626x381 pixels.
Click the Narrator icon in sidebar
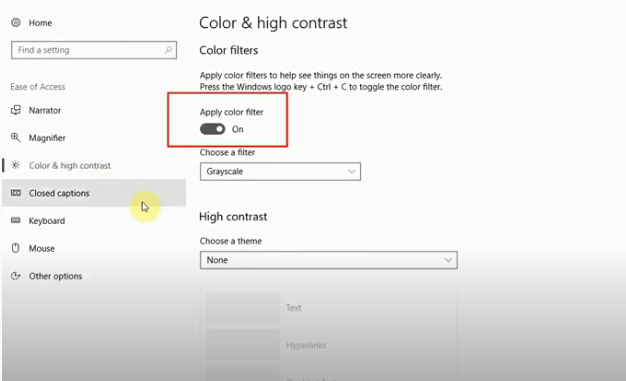coord(16,110)
